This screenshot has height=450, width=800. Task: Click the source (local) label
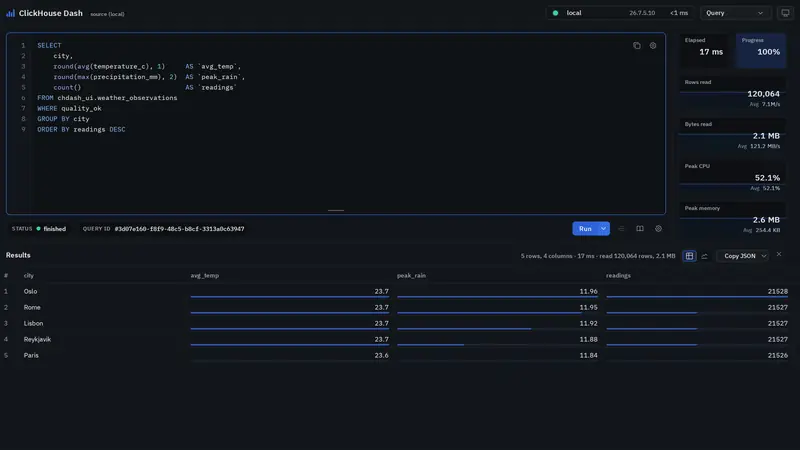click(x=107, y=14)
